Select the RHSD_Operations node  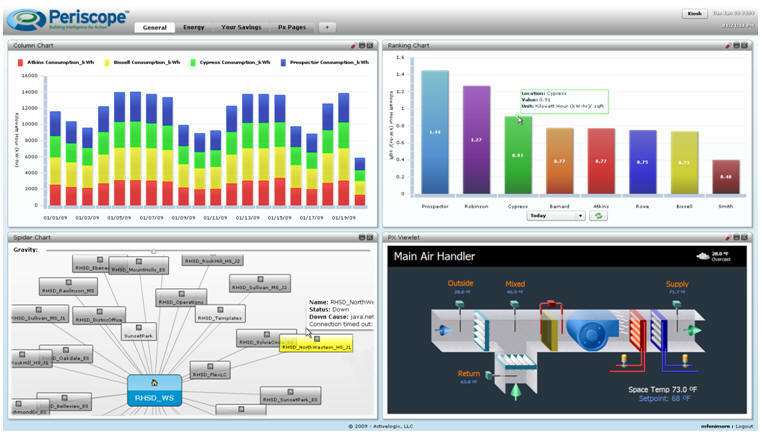(x=181, y=298)
